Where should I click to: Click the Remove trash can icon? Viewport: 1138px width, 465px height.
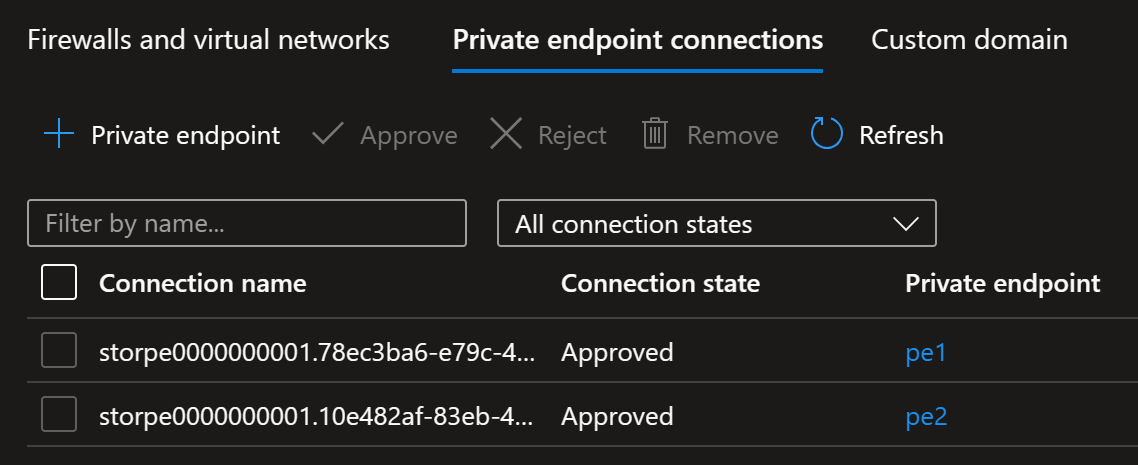pos(655,135)
